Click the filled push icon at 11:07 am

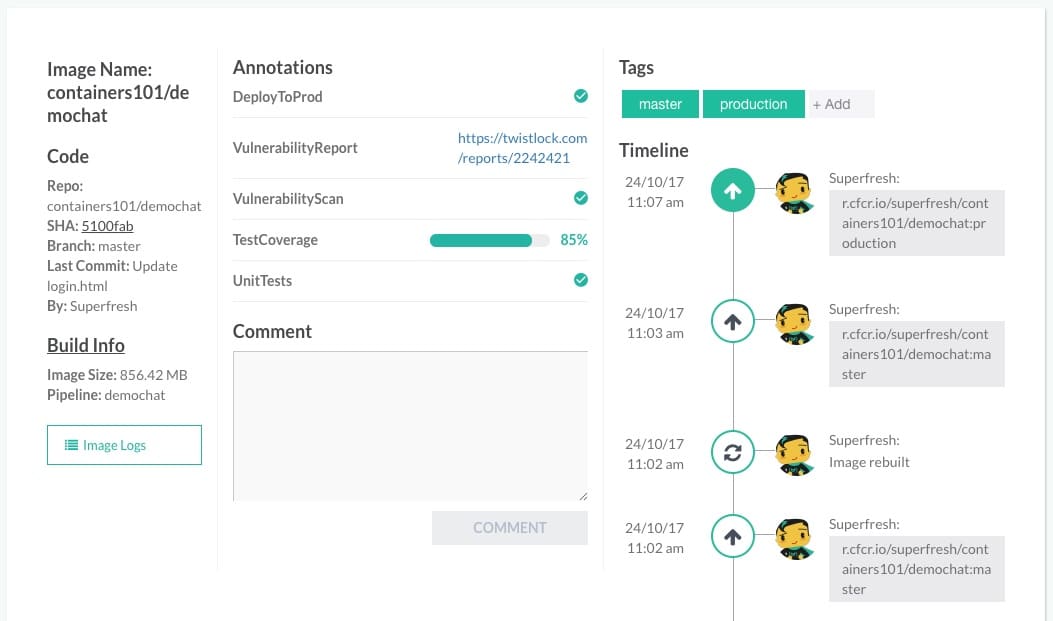tap(732, 192)
